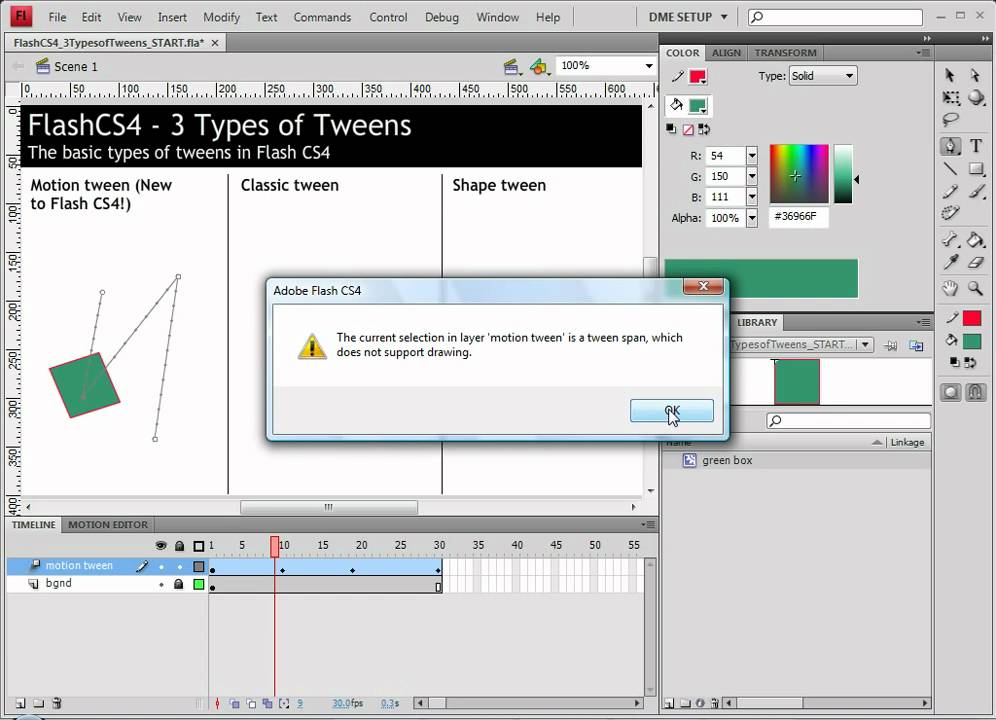Select the Hand tool
Image resolution: width=996 pixels, height=720 pixels.
[x=950, y=289]
